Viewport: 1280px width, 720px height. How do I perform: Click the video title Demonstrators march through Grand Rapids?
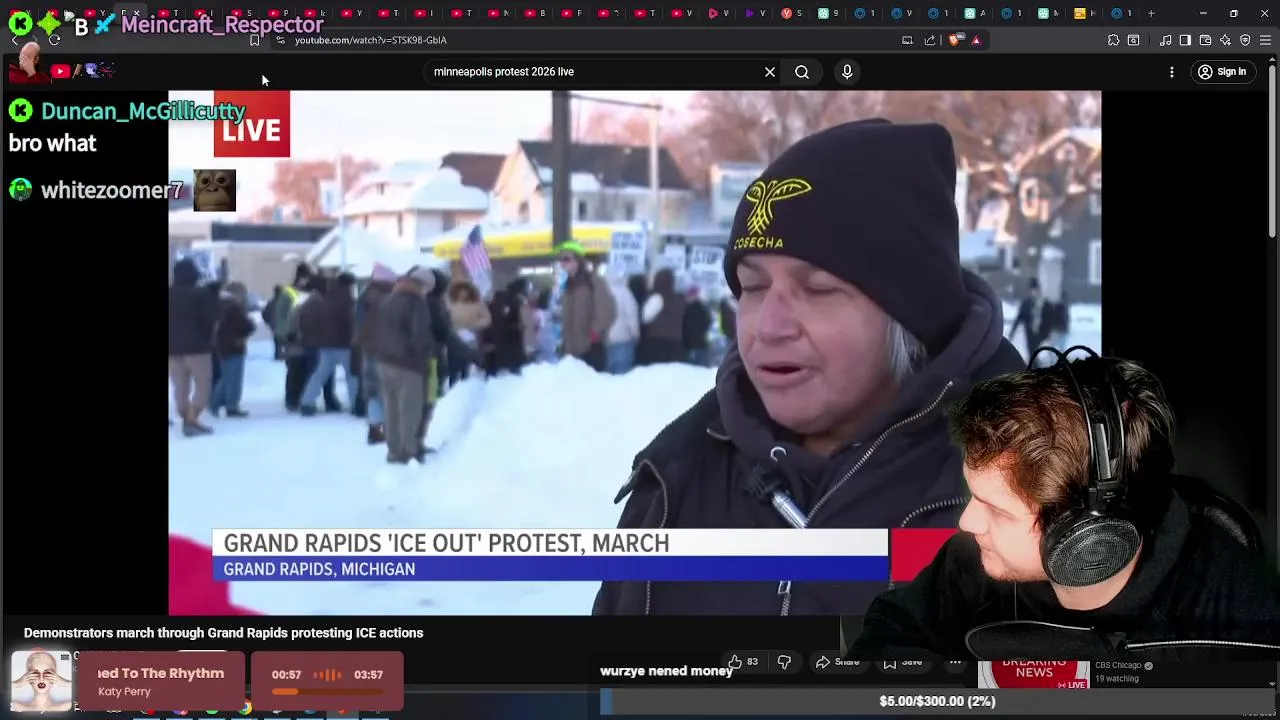224,633
